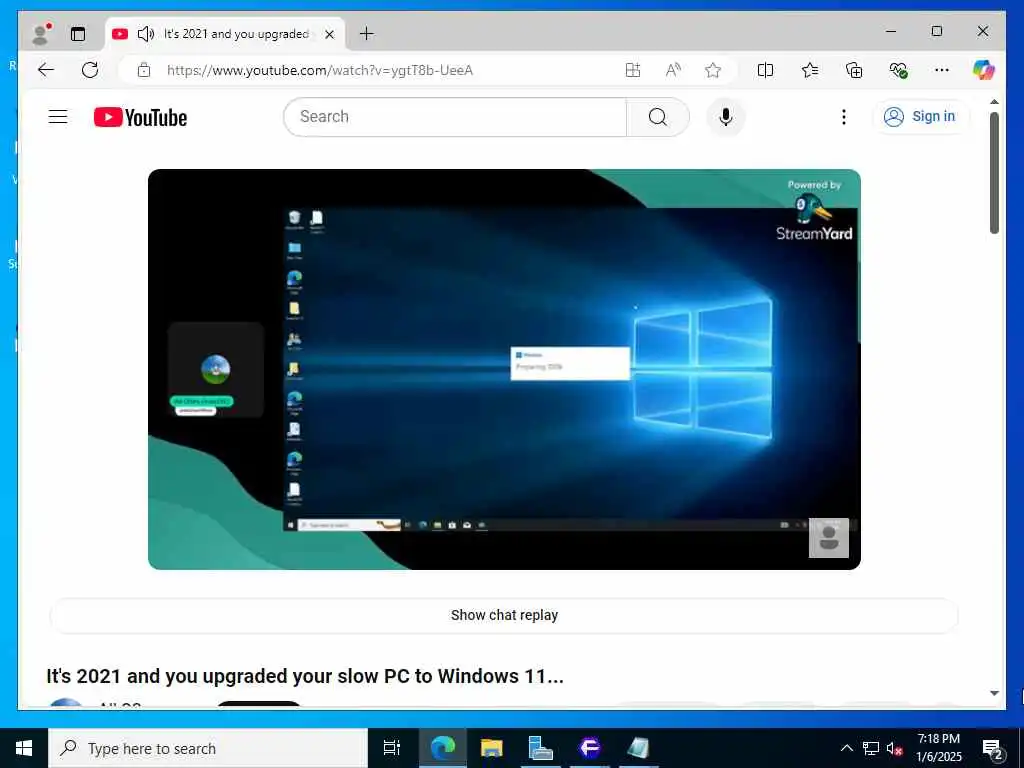
Task: Click taskbar search box
Action: (208, 748)
